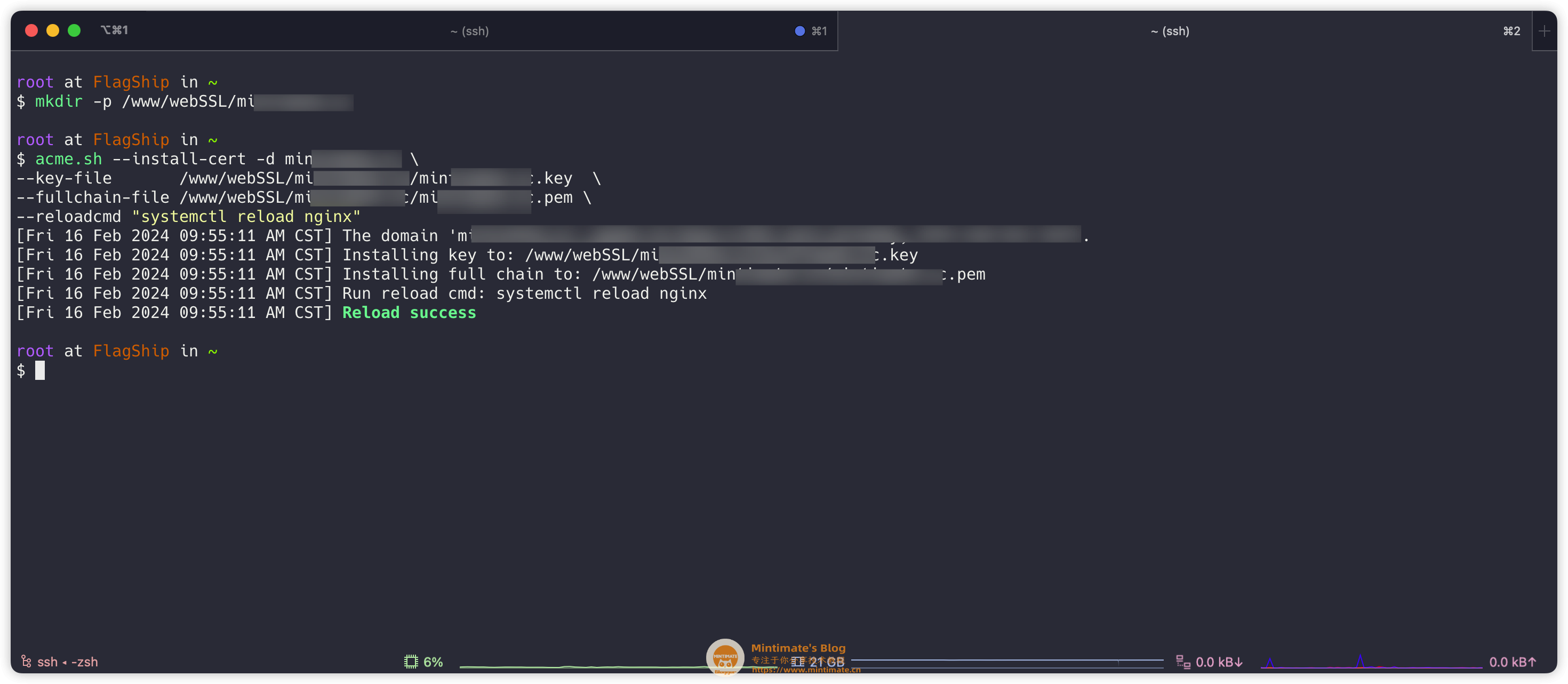Click the '"systemctl reload nginx"' string
The height and width of the screenshot is (684, 1568).
tap(246, 217)
